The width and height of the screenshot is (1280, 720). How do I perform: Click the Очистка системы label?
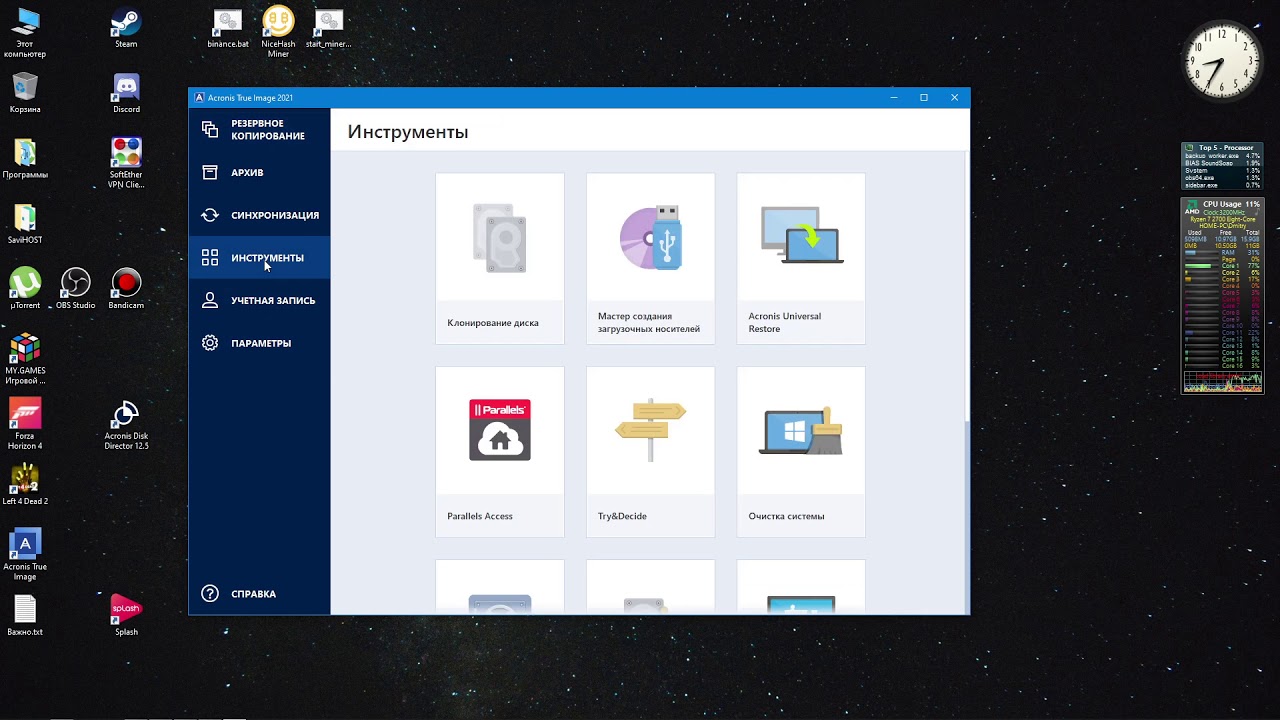[x=786, y=516]
